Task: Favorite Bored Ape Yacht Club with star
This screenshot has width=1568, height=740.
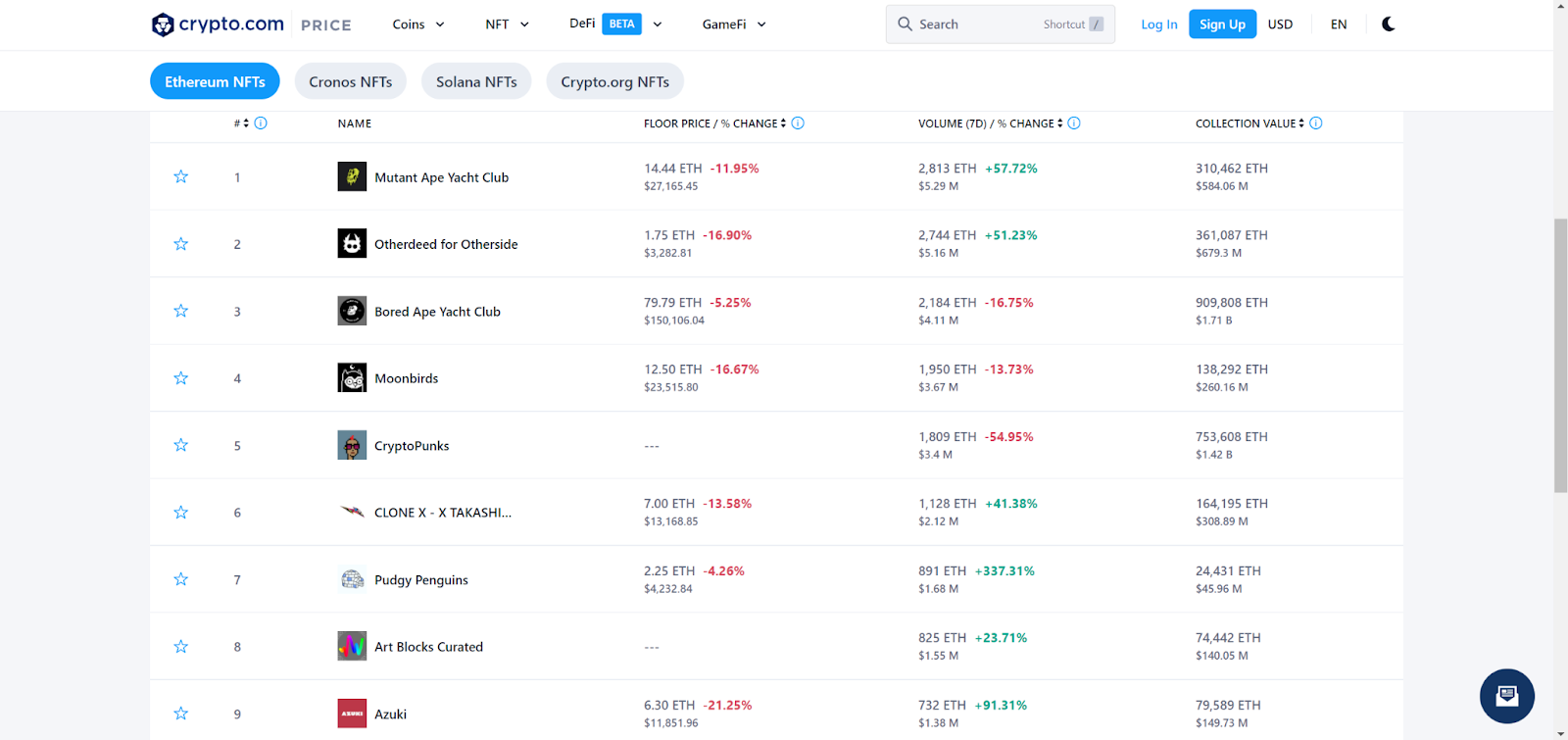Action: pos(181,312)
